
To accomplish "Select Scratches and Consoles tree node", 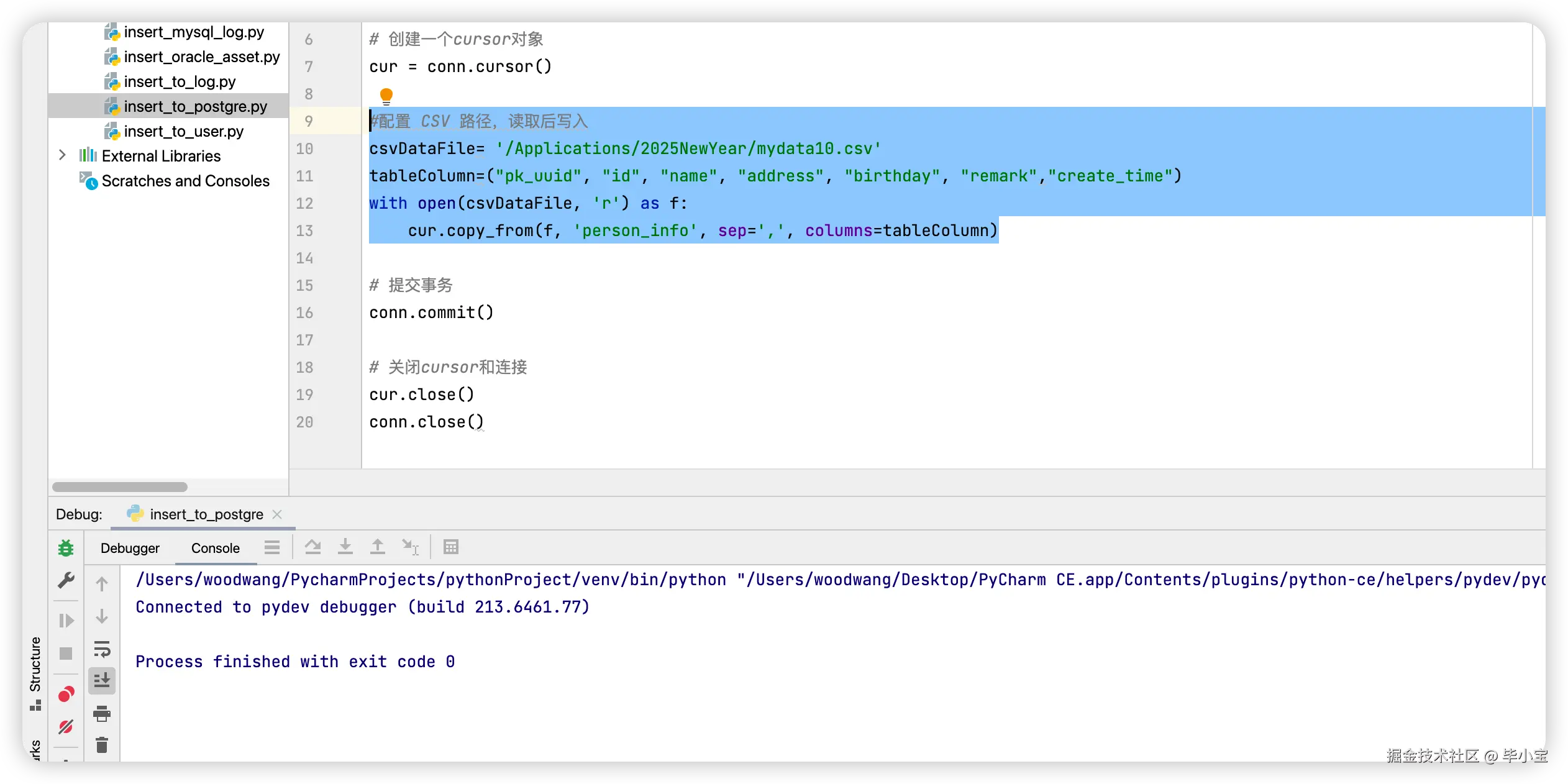I will point(185,181).
